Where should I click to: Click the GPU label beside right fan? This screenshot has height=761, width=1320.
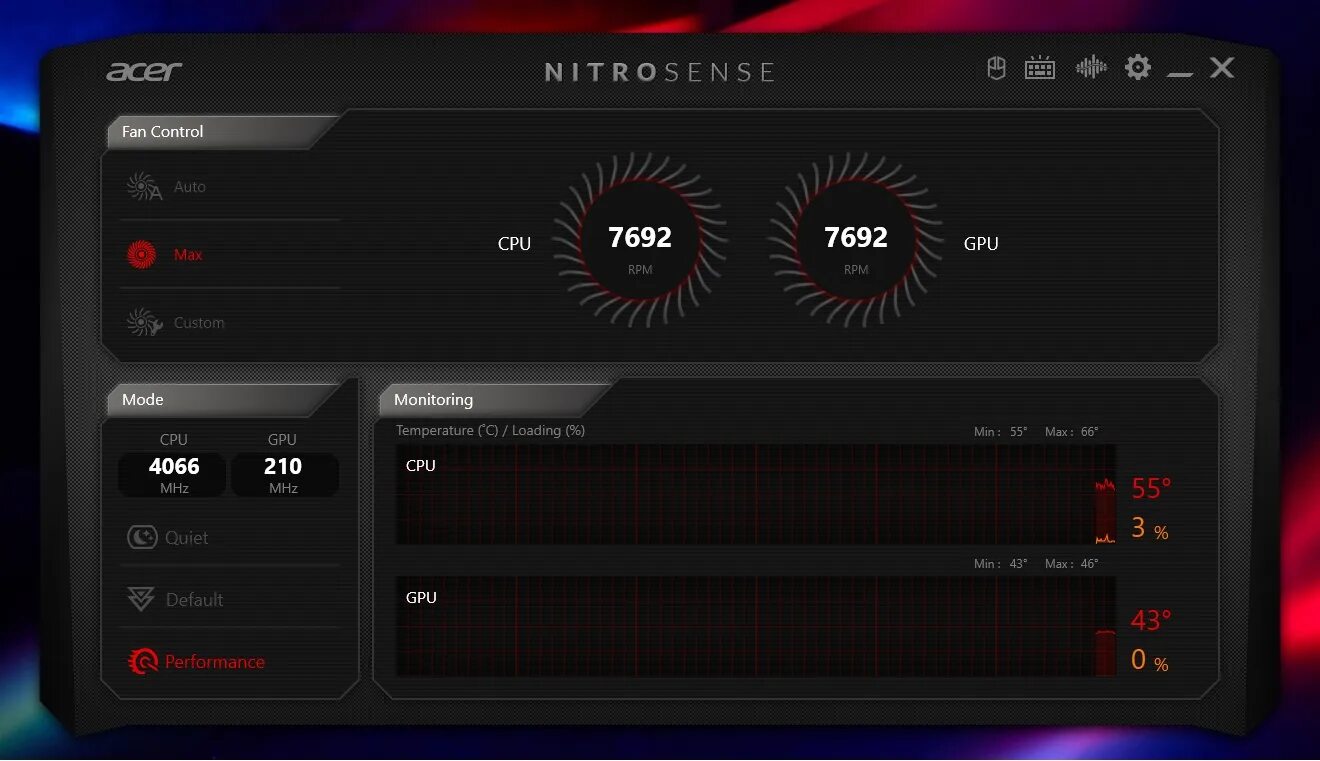[981, 244]
